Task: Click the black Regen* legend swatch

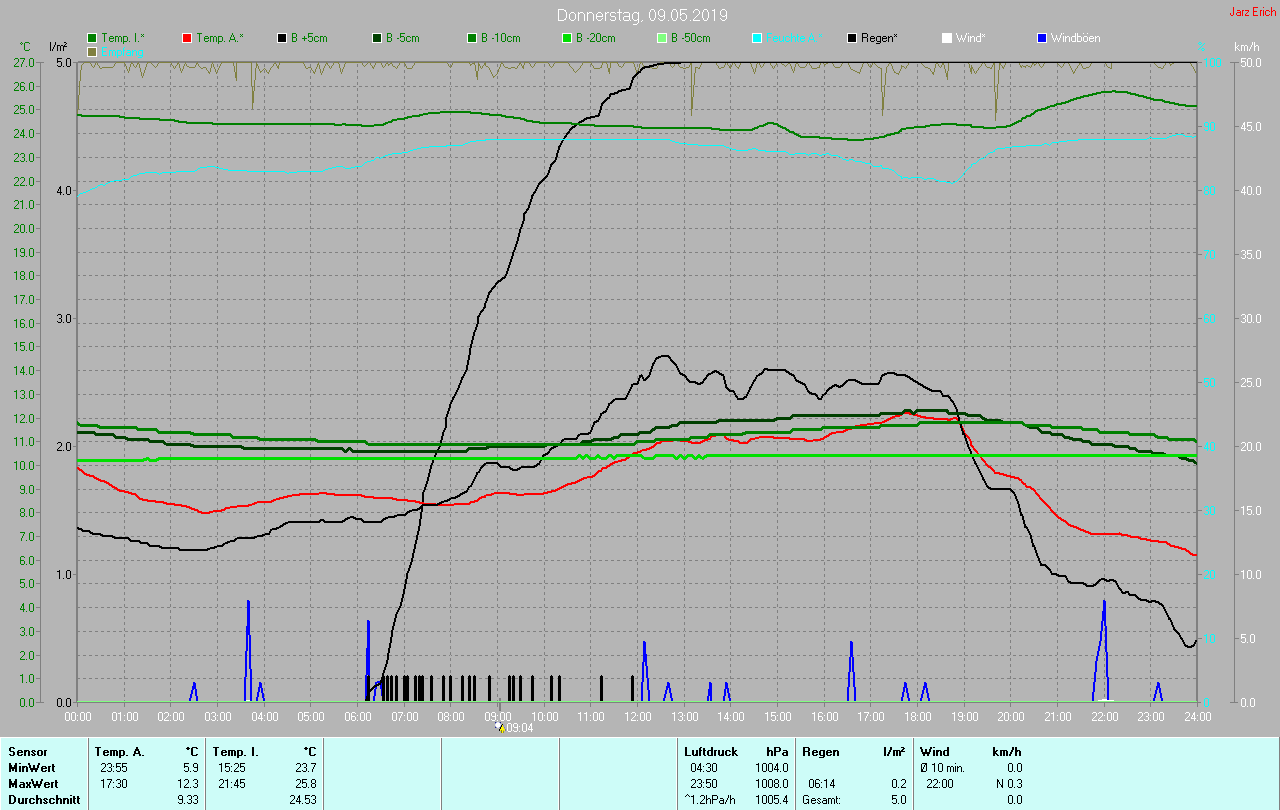Action: 852,38
